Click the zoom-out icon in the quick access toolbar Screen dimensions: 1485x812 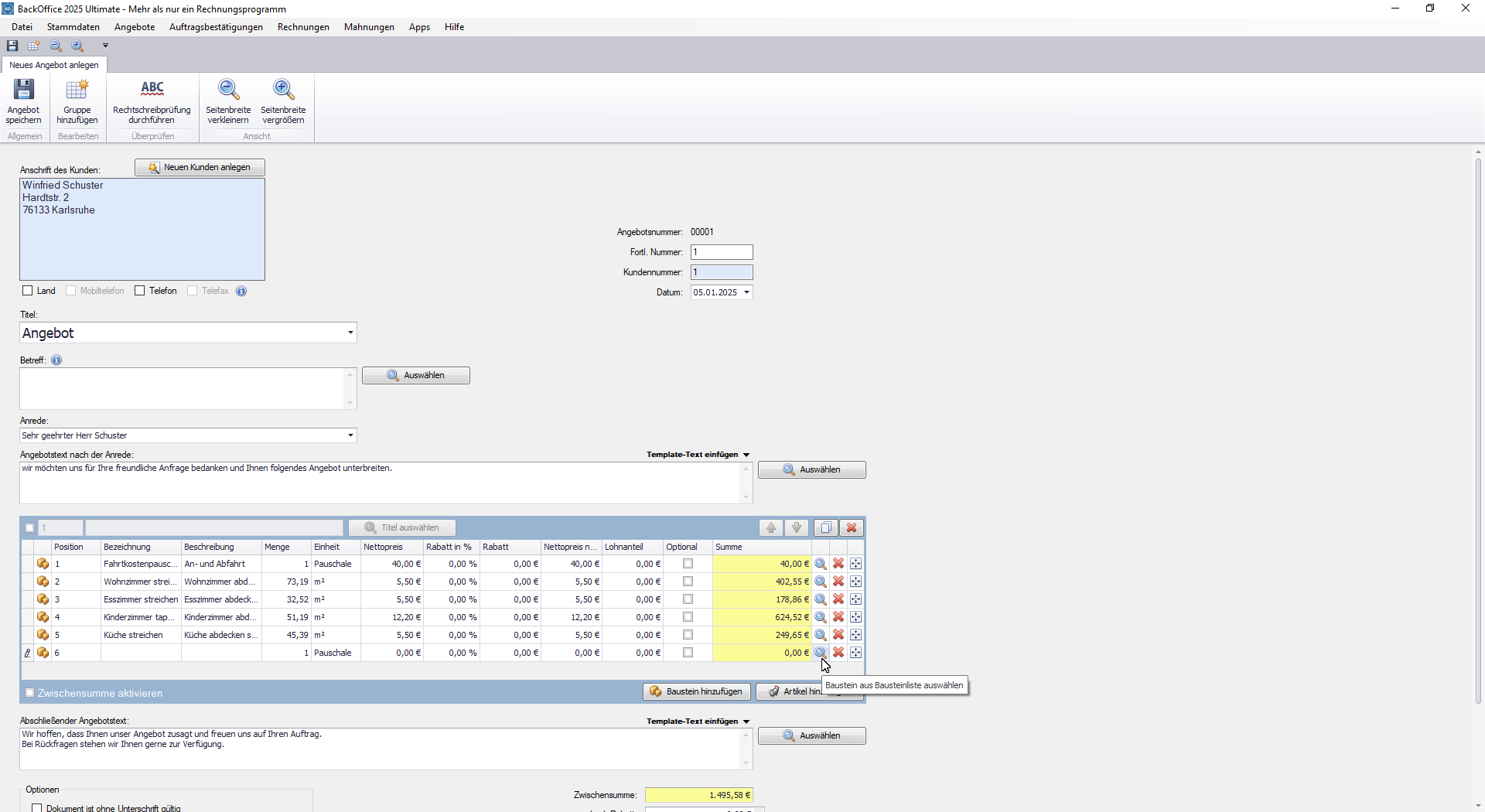point(56,46)
